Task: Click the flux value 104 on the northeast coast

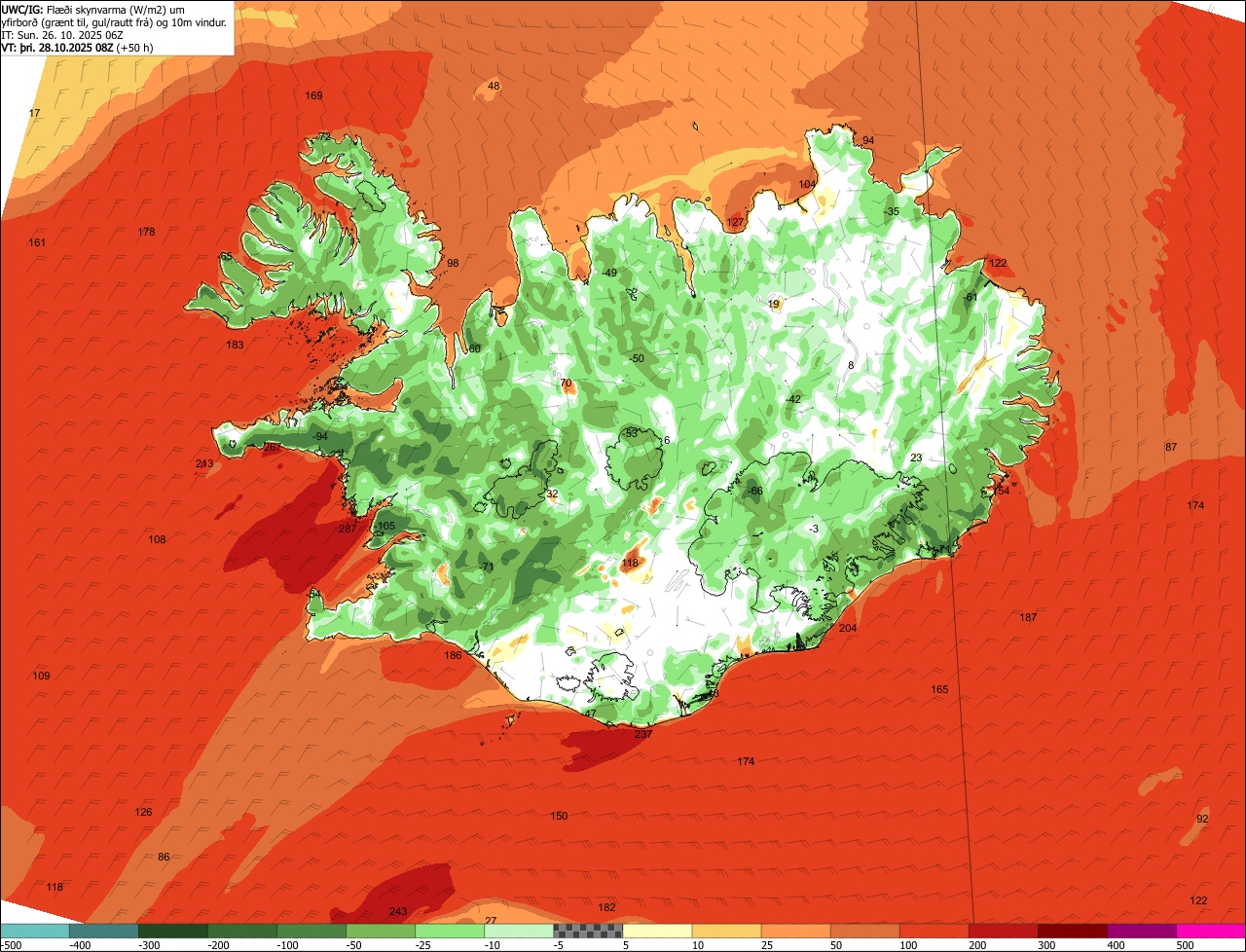Action: point(807,184)
